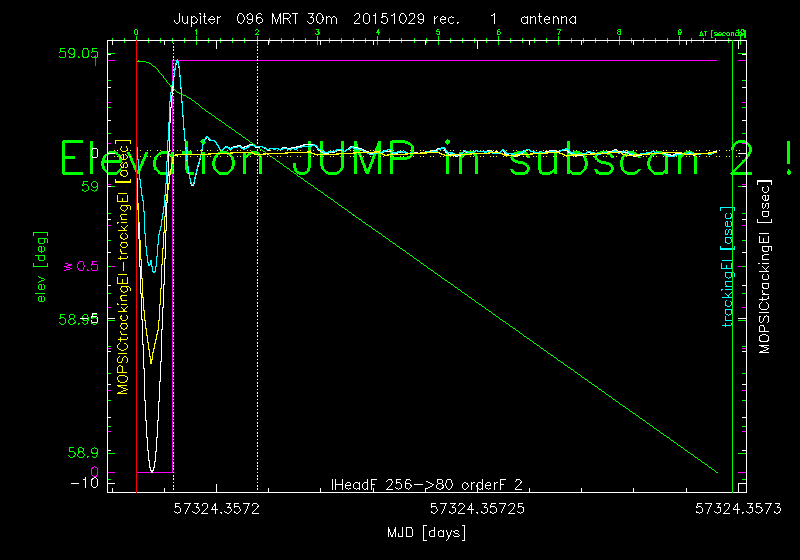Screen dimensions: 800x560
Task: Click the lowest point of the yellow curve
Action: click(151, 362)
